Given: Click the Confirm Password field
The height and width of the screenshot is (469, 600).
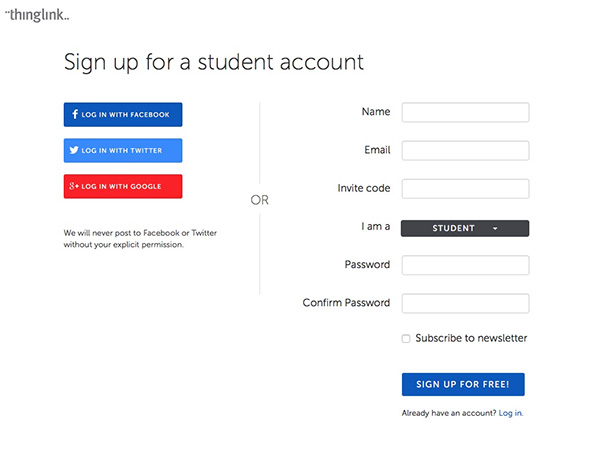Looking at the screenshot, I should click(x=465, y=303).
